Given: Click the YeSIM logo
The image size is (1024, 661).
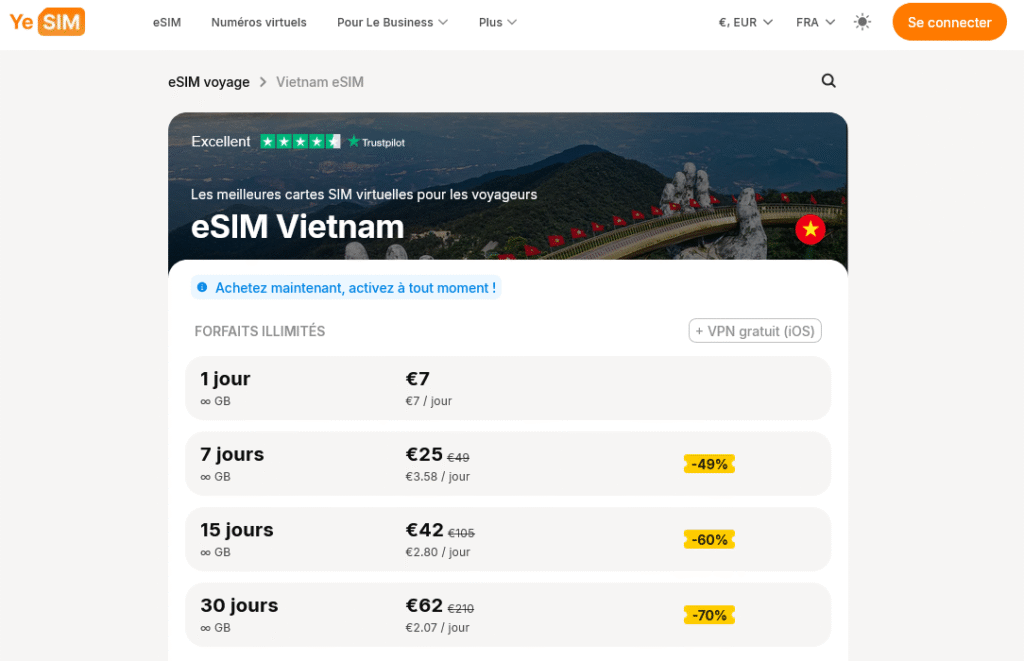Looking at the screenshot, I should point(46,21).
